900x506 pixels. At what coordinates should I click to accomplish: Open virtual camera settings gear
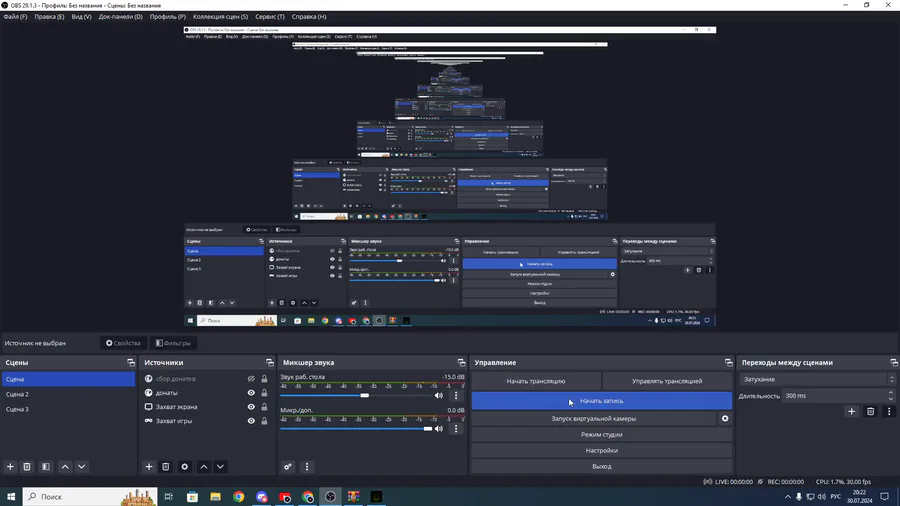click(725, 418)
